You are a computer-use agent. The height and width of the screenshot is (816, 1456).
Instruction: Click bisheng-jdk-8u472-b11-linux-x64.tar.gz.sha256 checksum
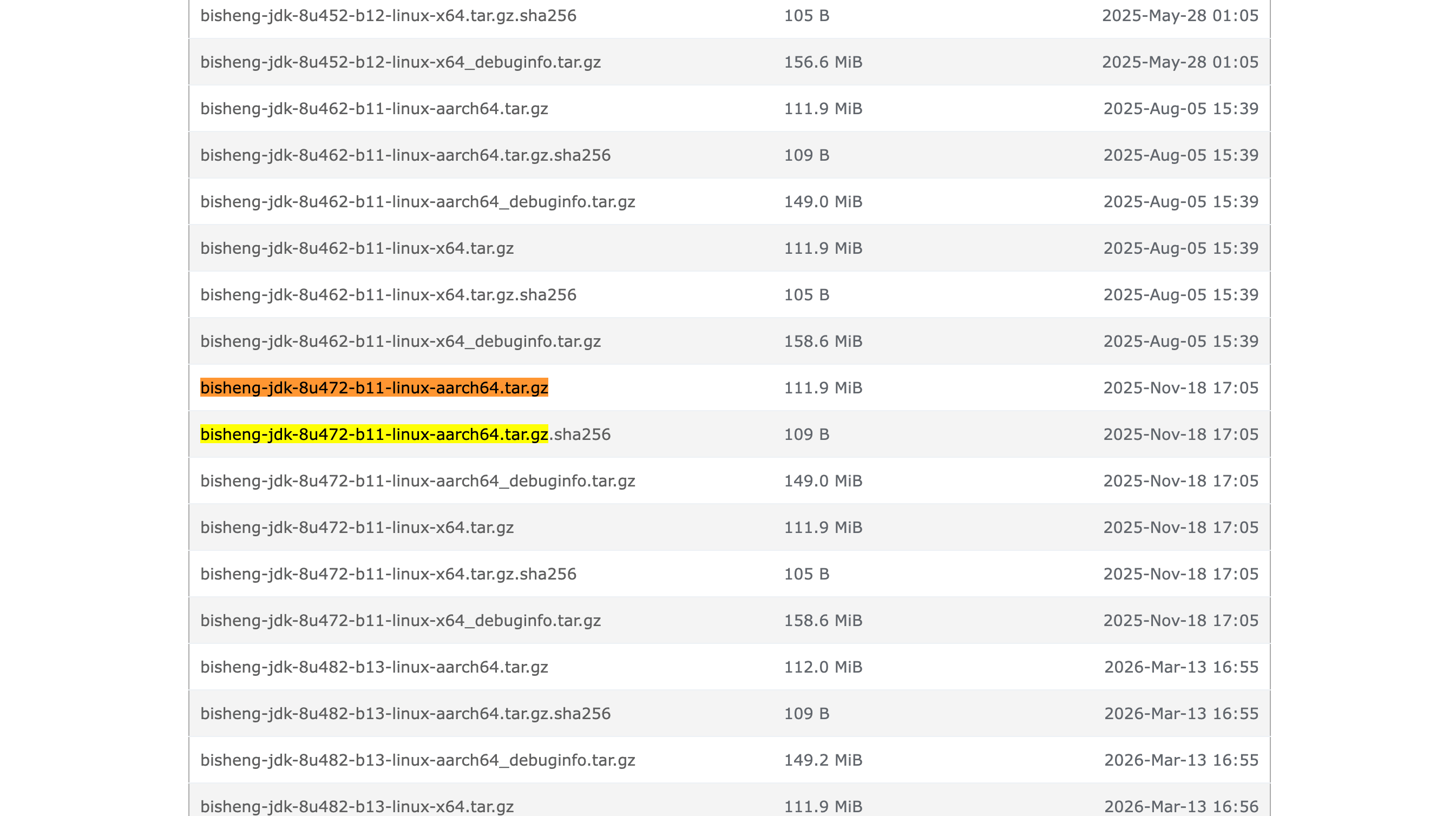point(388,574)
